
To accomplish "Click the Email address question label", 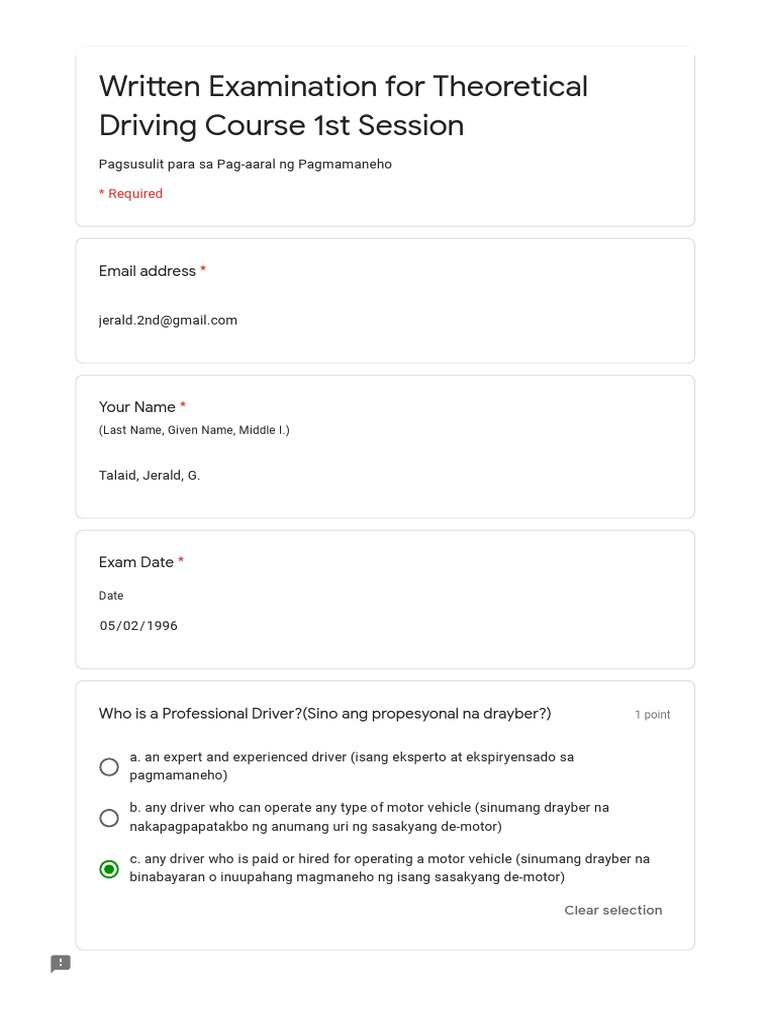I will click(x=148, y=271).
